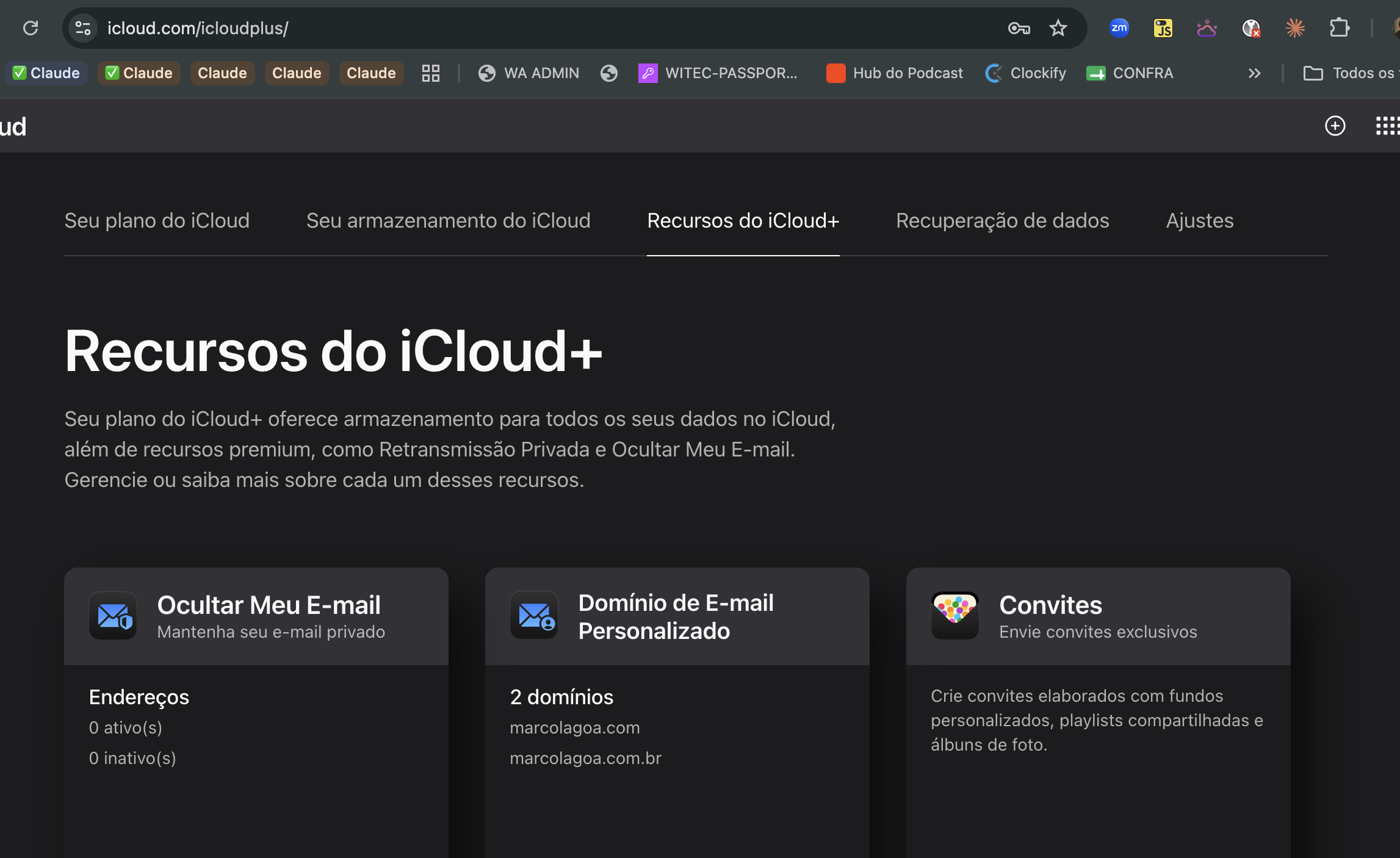The height and width of the screenshot is (858, 1400).
Task: Open the JS extension icon
Action: point(1163,28)
